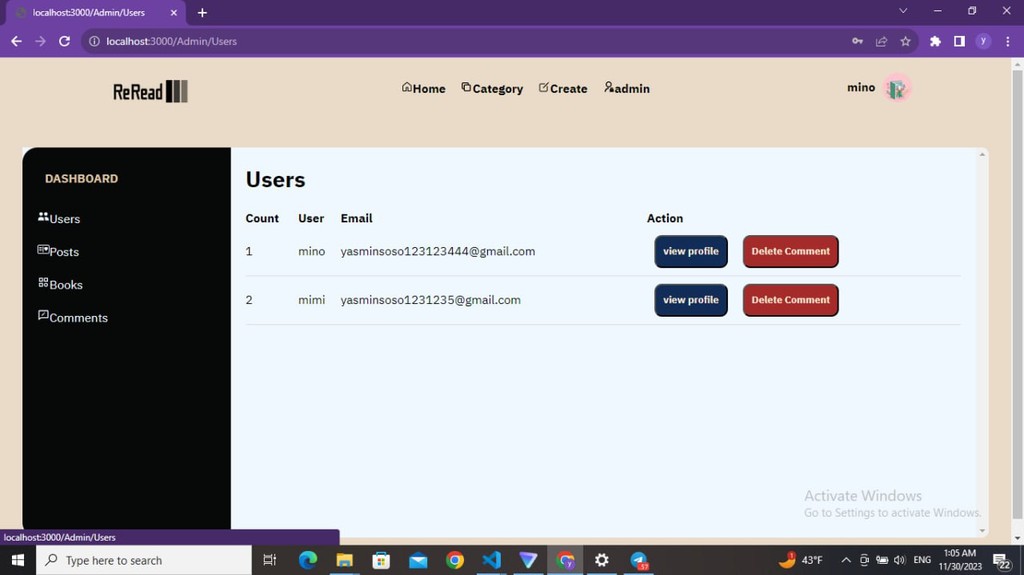Select the localhost:3000/Admin/Users tab
1024x575 pixels.
pyautogui.click(x=95, y=12)
